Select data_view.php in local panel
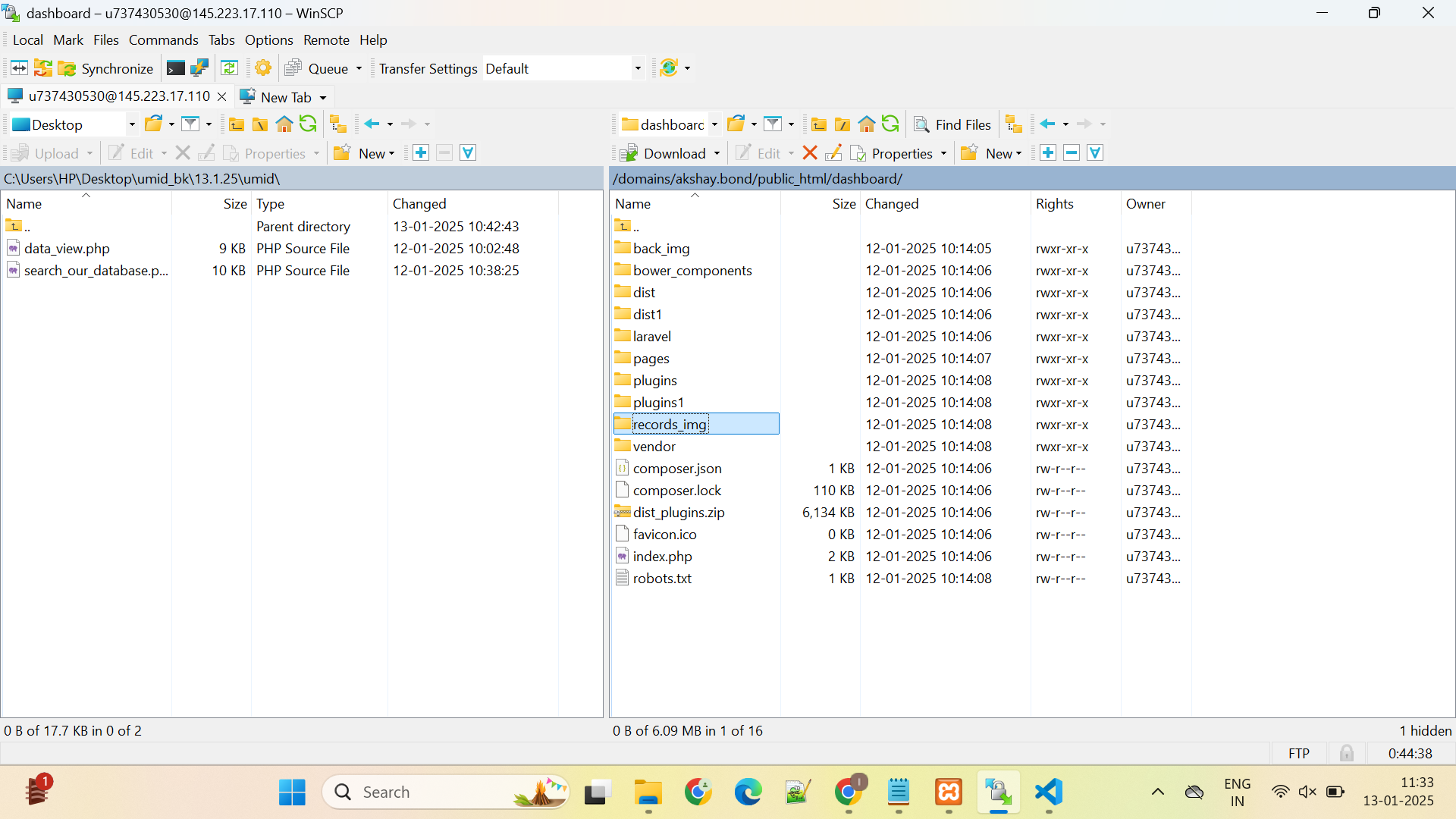This screenshot has width=1456, height=819. click(x=67, y=248)
